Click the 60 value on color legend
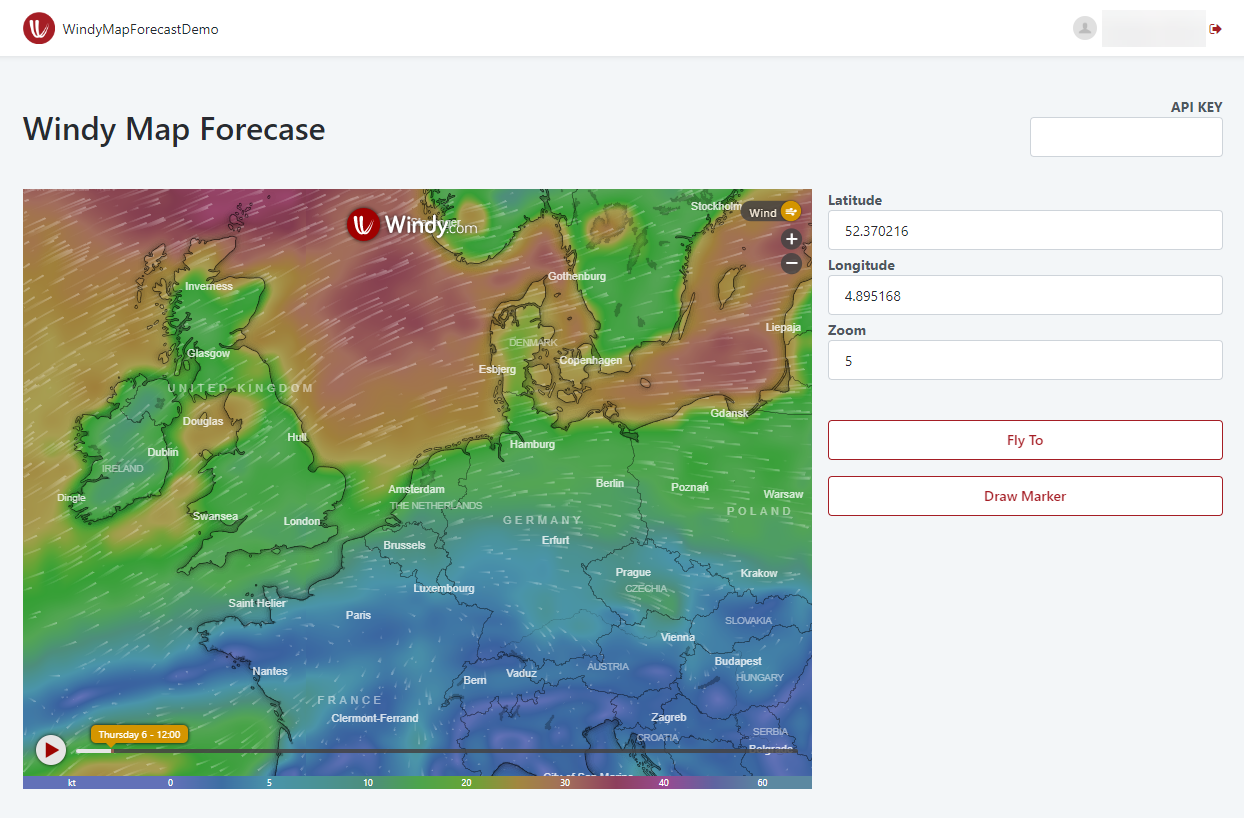The width and height of the screenshot is (1244, 818). pos(763,783)
